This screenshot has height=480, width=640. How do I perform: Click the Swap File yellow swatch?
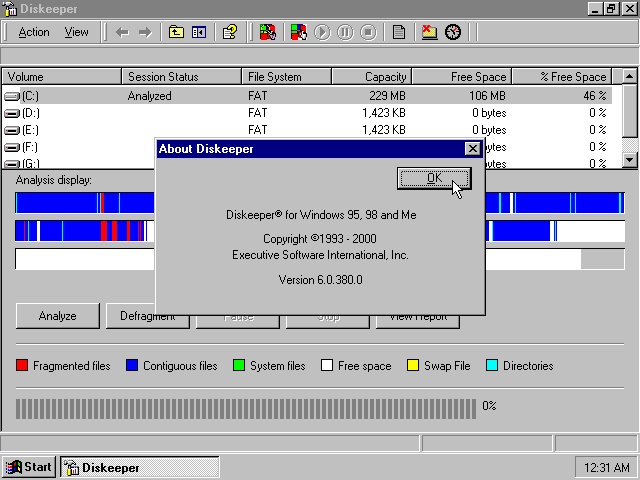413,365
